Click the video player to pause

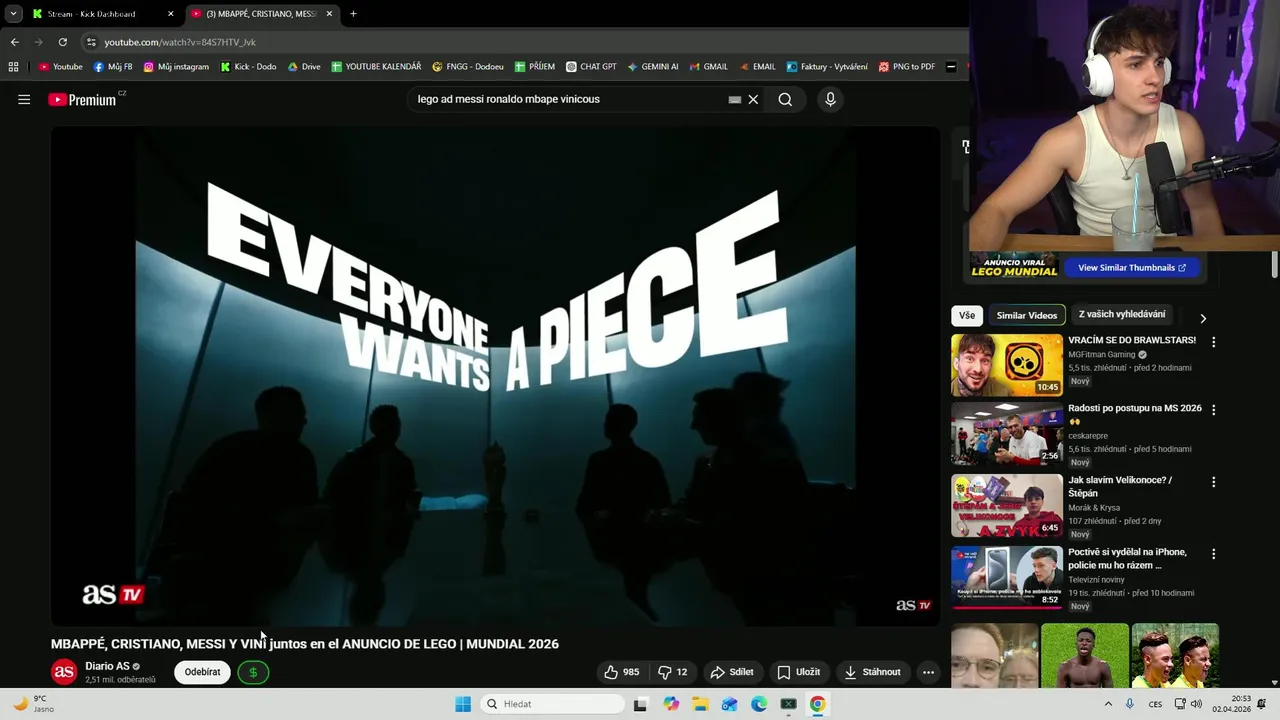pyautogui.click(x=496, y=376)
